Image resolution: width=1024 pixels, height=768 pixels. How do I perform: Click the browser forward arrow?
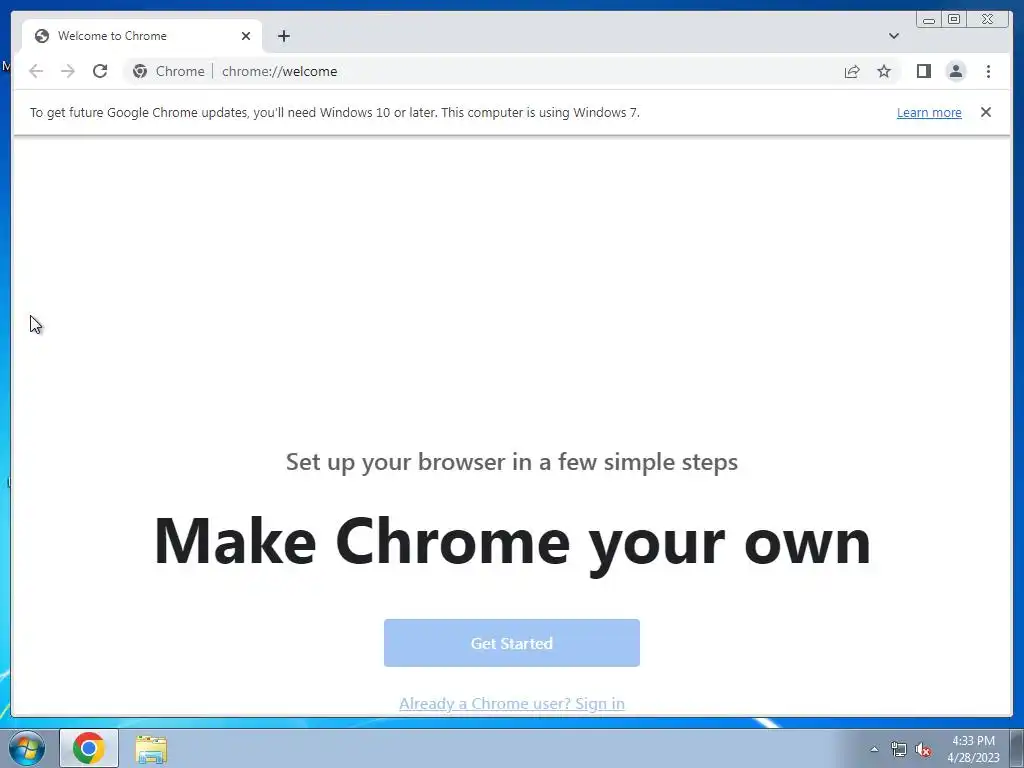pos(68,71)
